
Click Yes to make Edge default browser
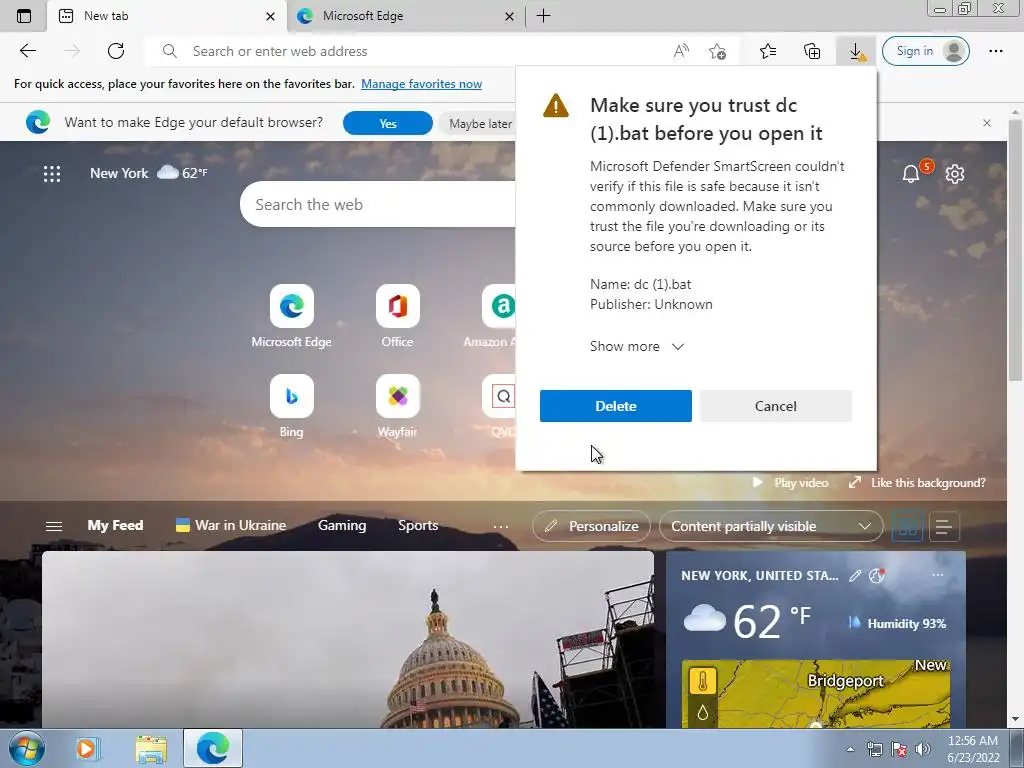(388, 123)
